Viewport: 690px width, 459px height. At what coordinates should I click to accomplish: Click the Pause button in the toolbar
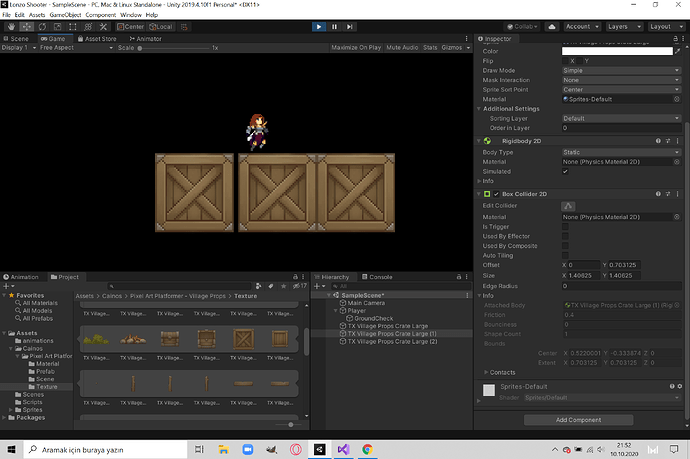(x=333, y=27)
